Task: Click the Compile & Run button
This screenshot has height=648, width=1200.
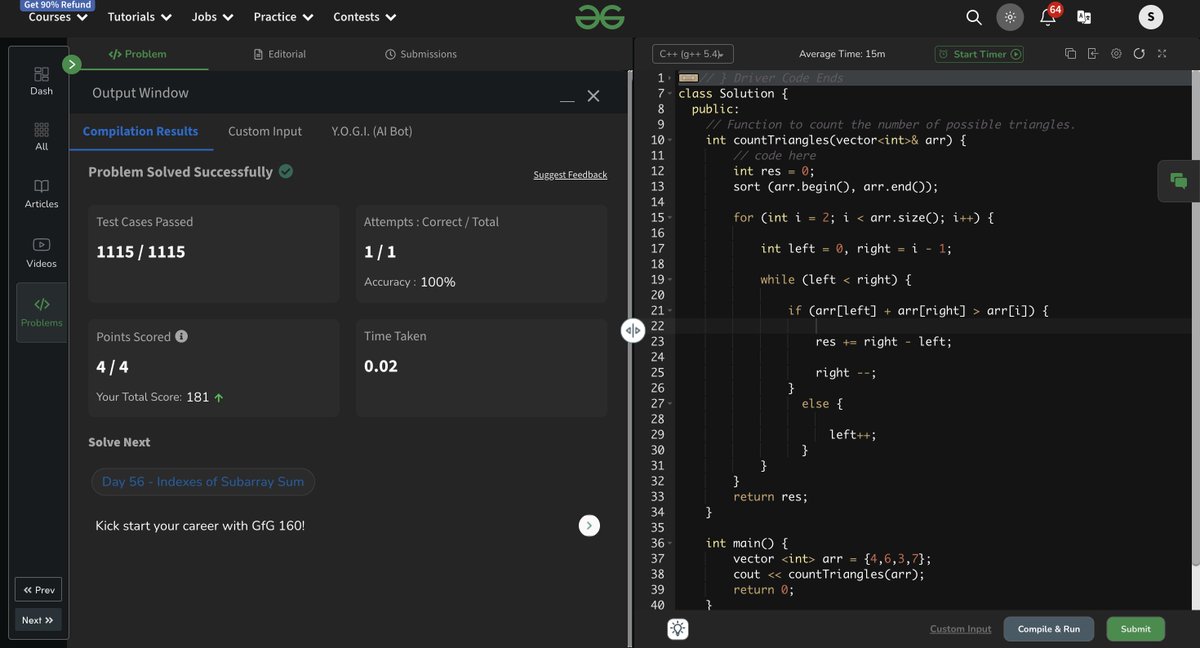Action: click(1049, 629)
